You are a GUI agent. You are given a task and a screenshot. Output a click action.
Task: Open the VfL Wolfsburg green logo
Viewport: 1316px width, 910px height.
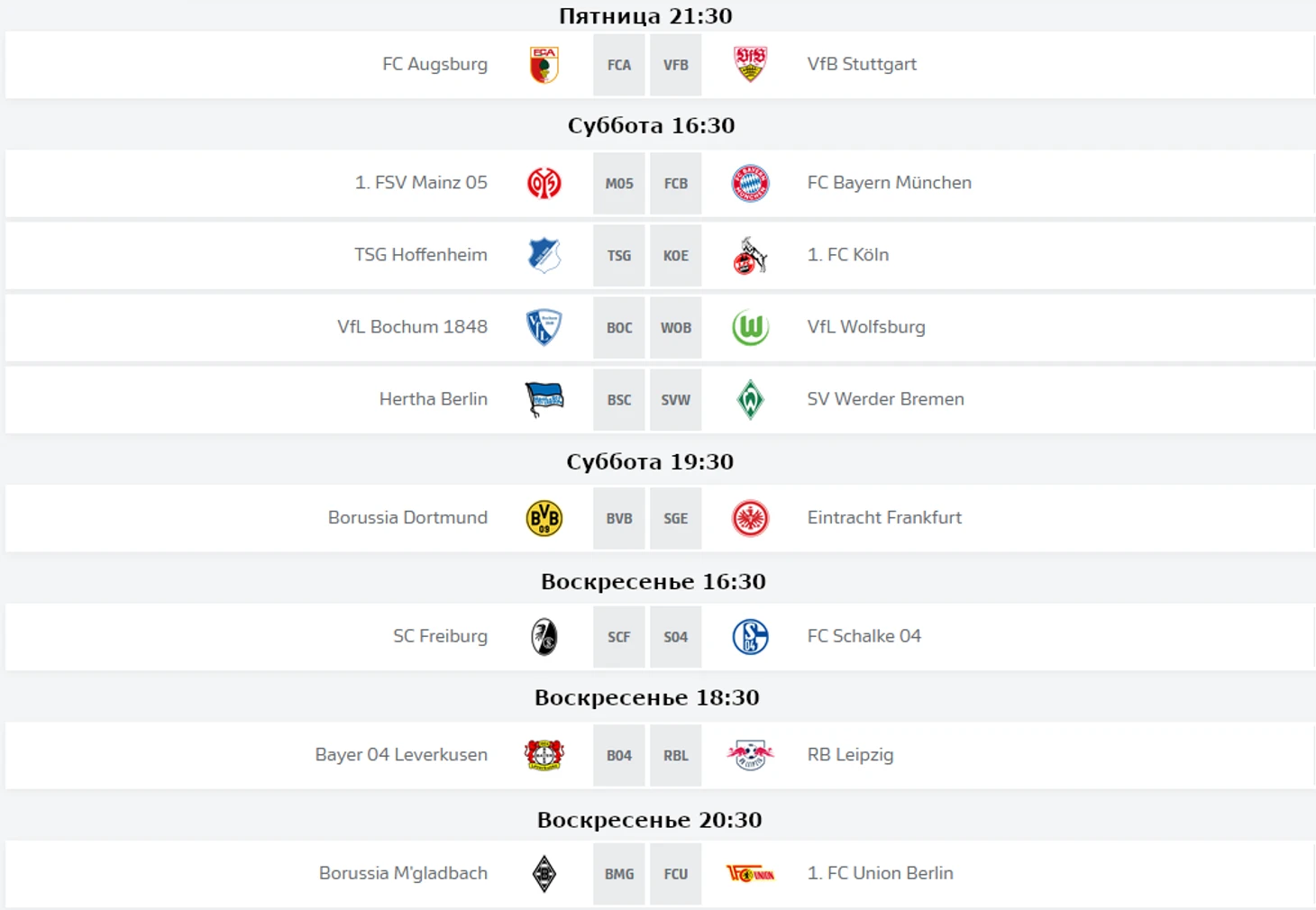point(750,327)
